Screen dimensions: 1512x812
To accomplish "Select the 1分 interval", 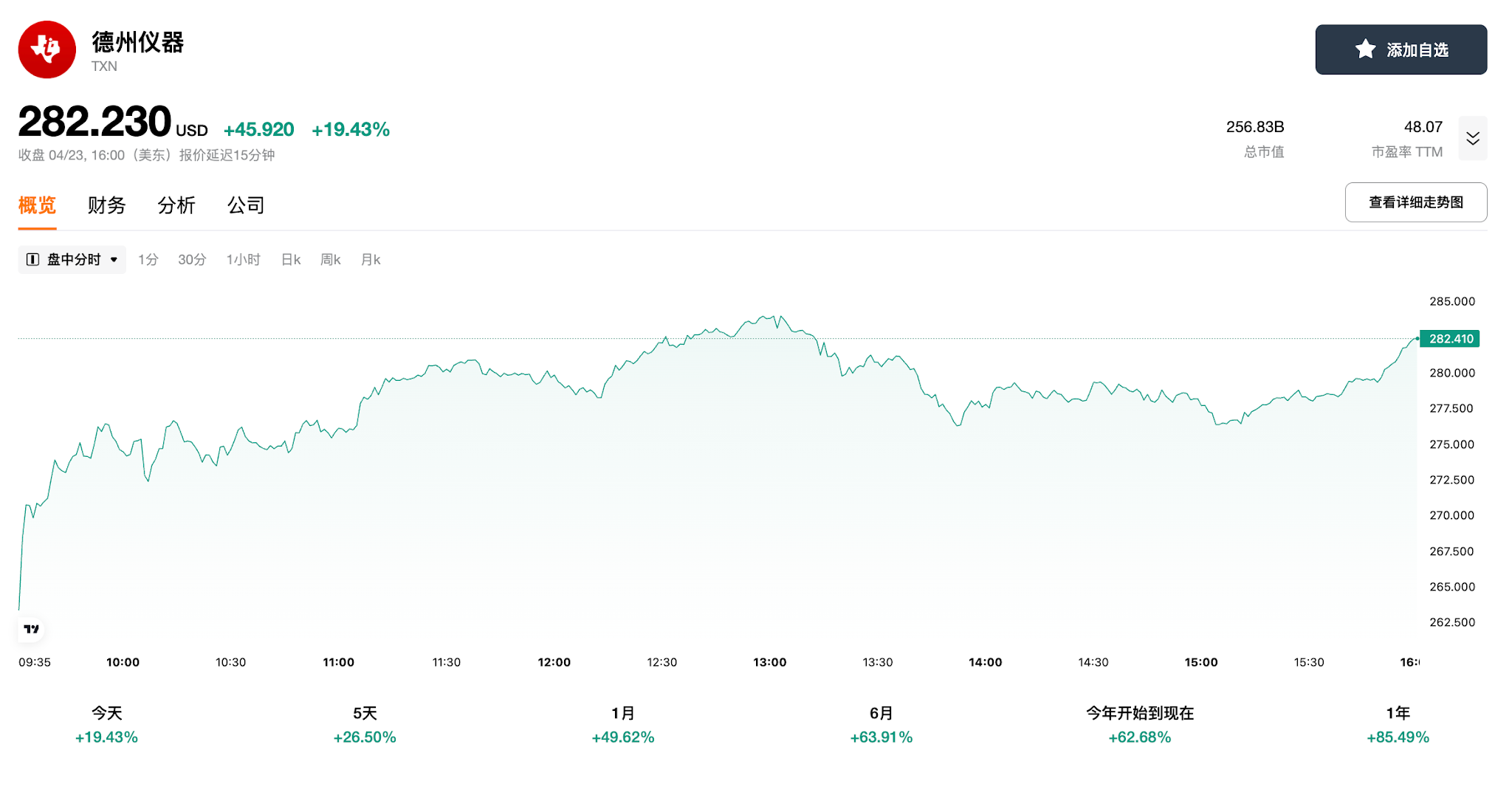I will (148, 259).
